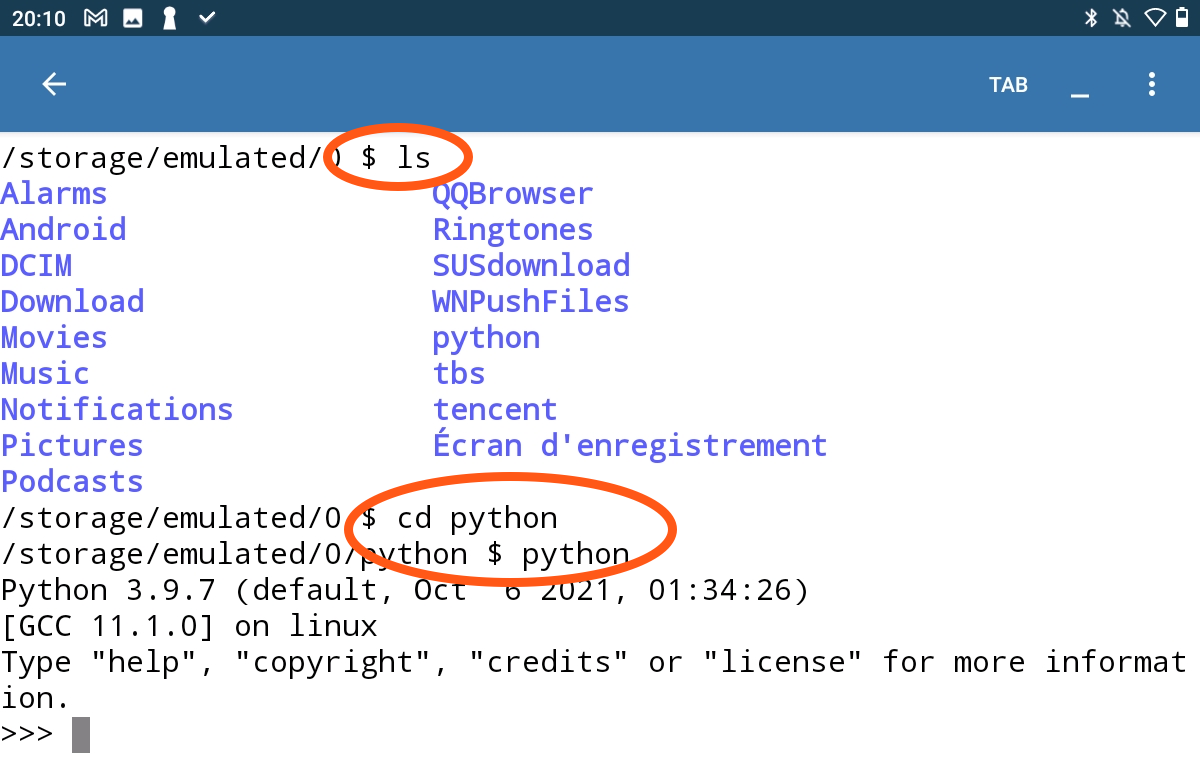
Task: Tap the underscore icon in the toolbar
Action: (x=1079, y=85)
